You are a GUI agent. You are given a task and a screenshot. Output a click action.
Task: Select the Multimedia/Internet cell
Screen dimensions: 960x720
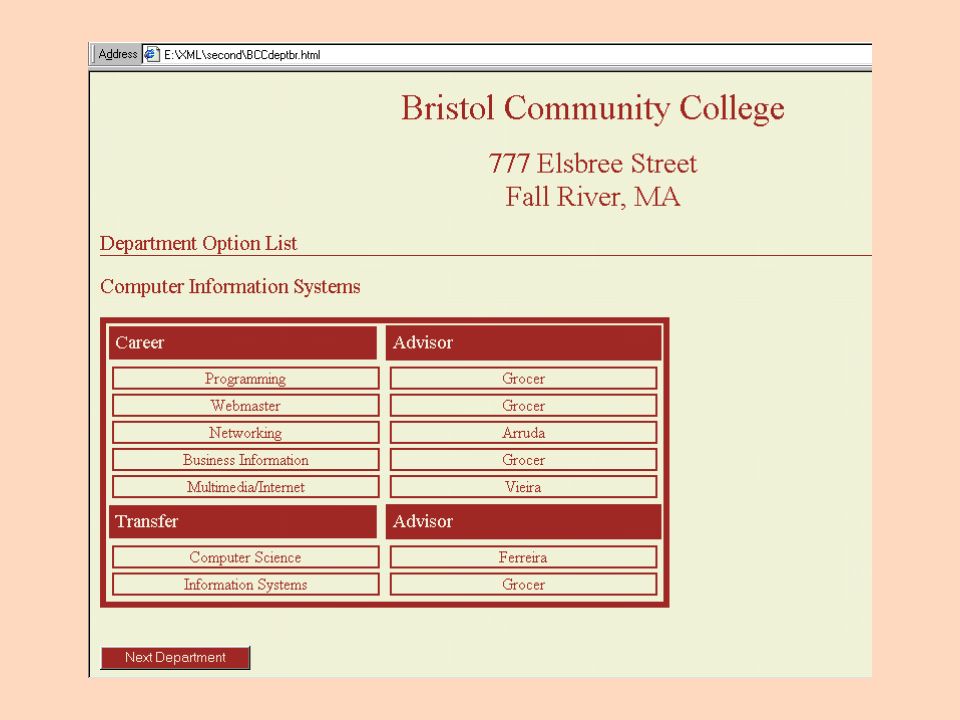246,487
